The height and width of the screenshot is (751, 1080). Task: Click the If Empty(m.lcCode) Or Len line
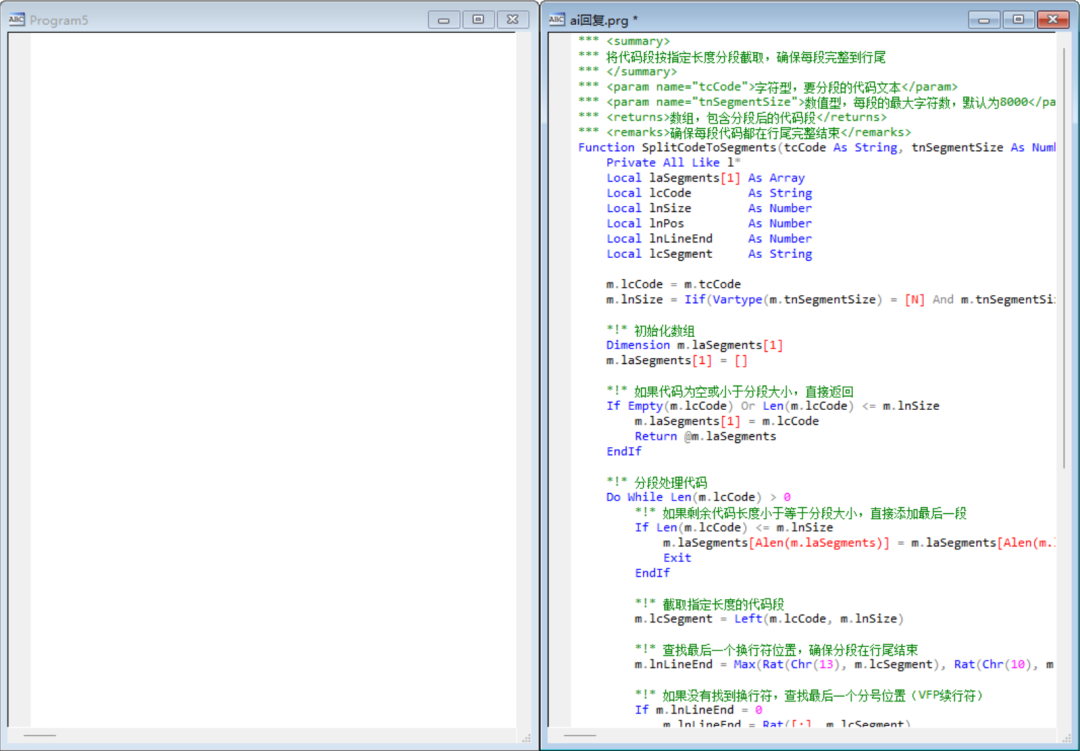tap(773, 406)
